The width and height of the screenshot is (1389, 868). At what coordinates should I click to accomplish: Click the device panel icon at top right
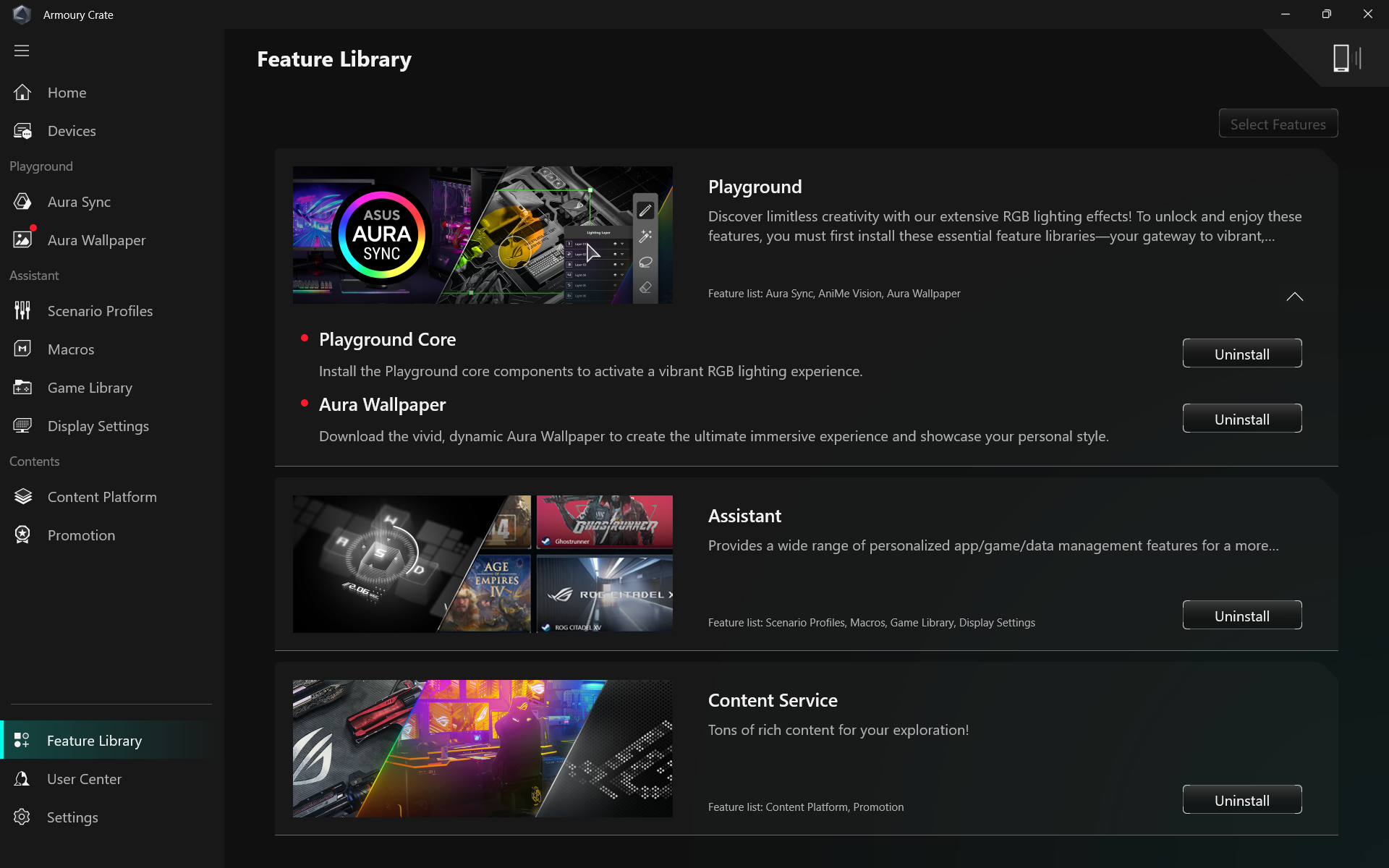tap(1346, 58)
